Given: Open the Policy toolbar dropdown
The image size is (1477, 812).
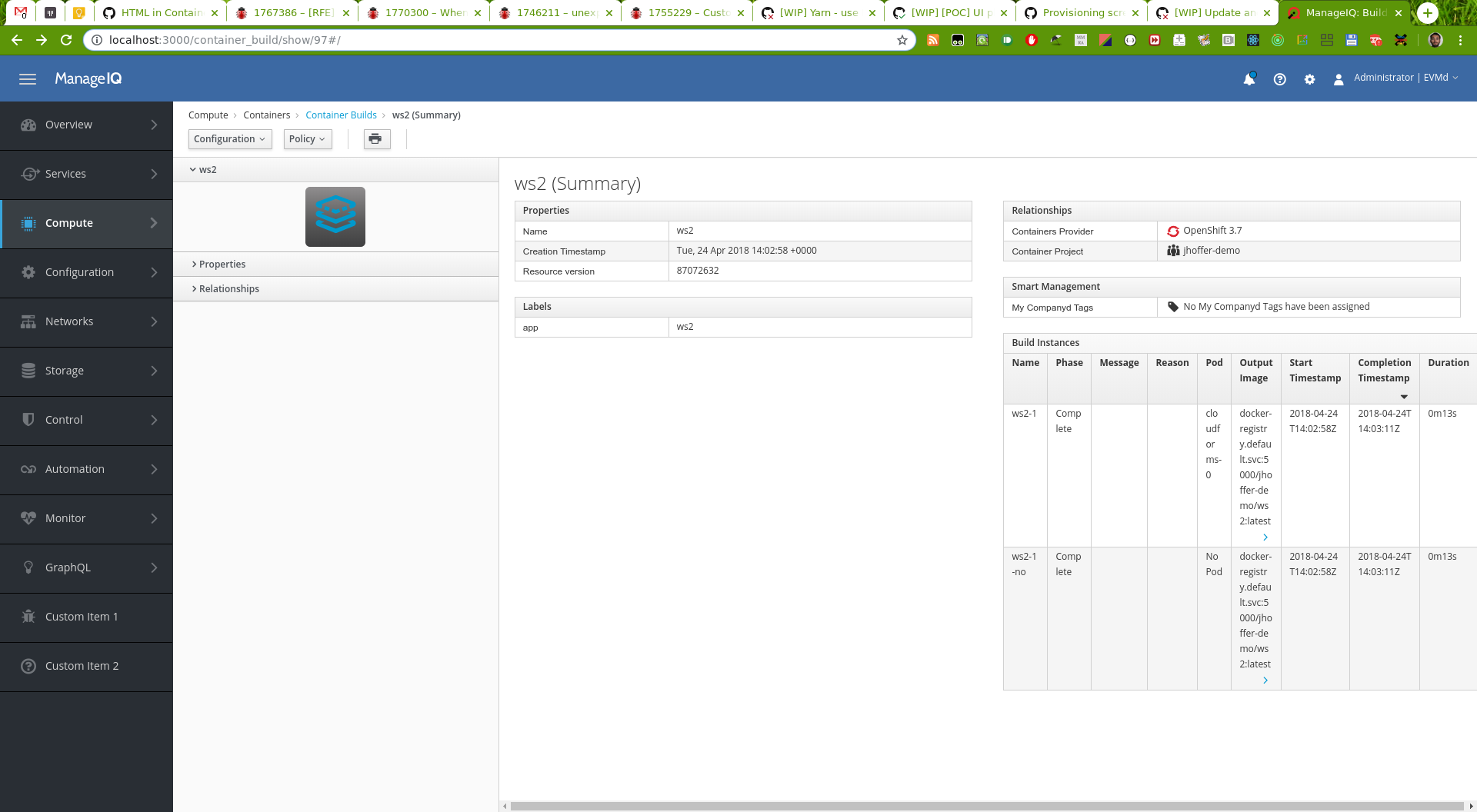Looking at the screenshot, I should [x=308, y=138].
